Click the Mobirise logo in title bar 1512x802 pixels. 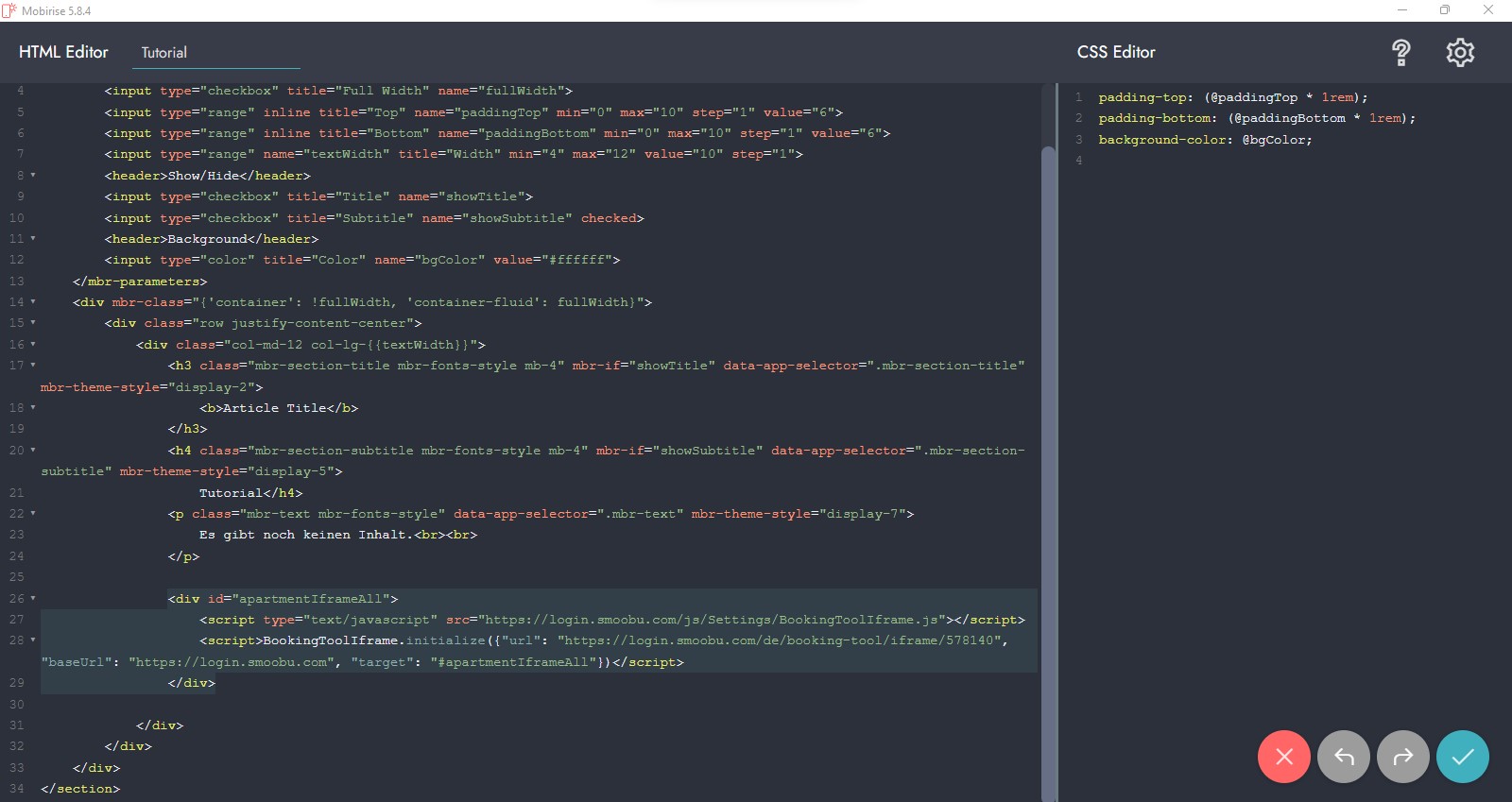click(x=9, y=10)
